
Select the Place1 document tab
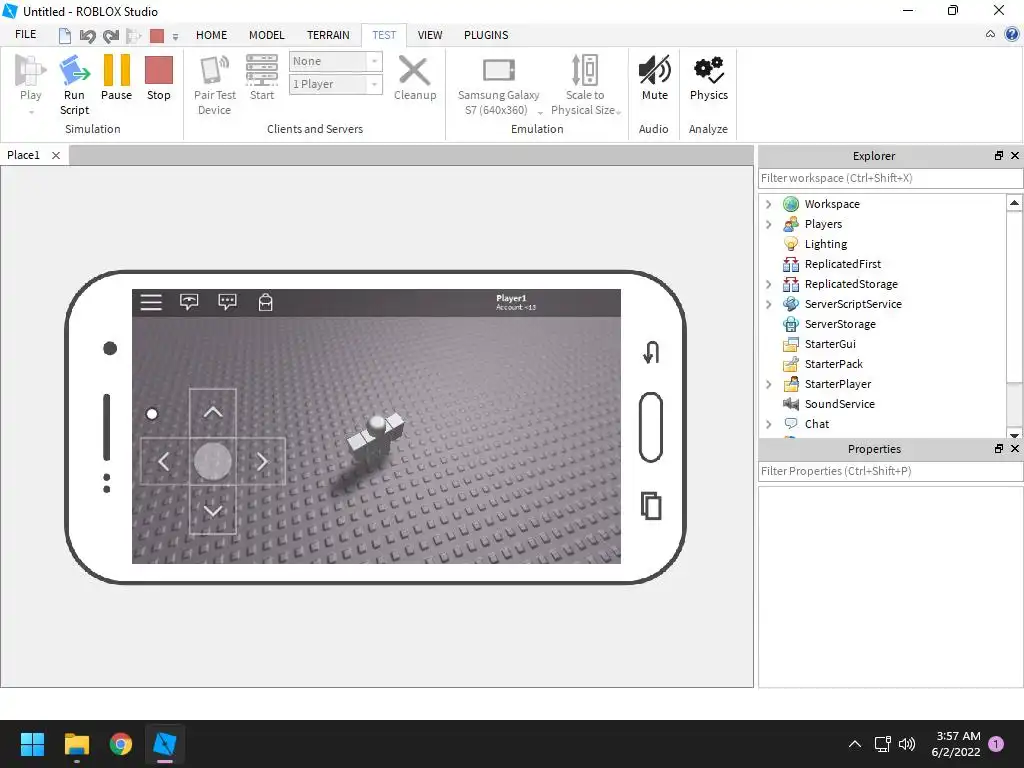point(24,155)
